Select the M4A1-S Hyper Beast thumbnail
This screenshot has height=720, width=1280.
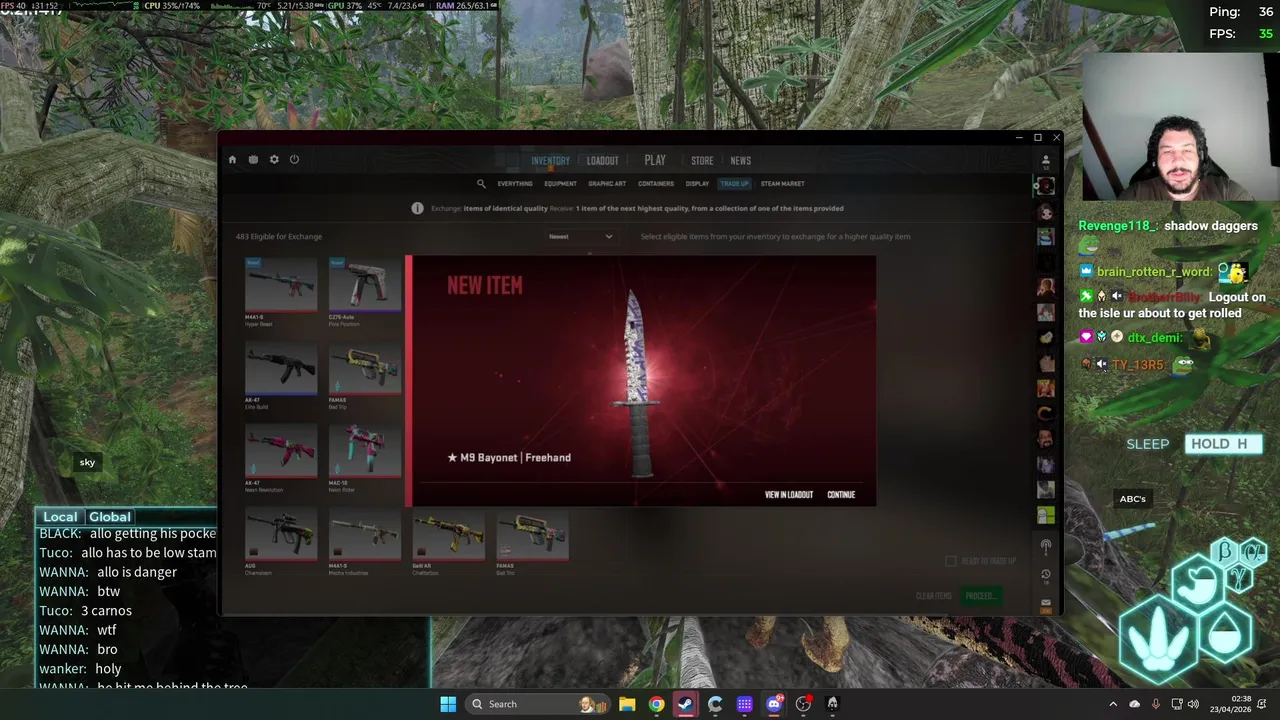(281, 285)
